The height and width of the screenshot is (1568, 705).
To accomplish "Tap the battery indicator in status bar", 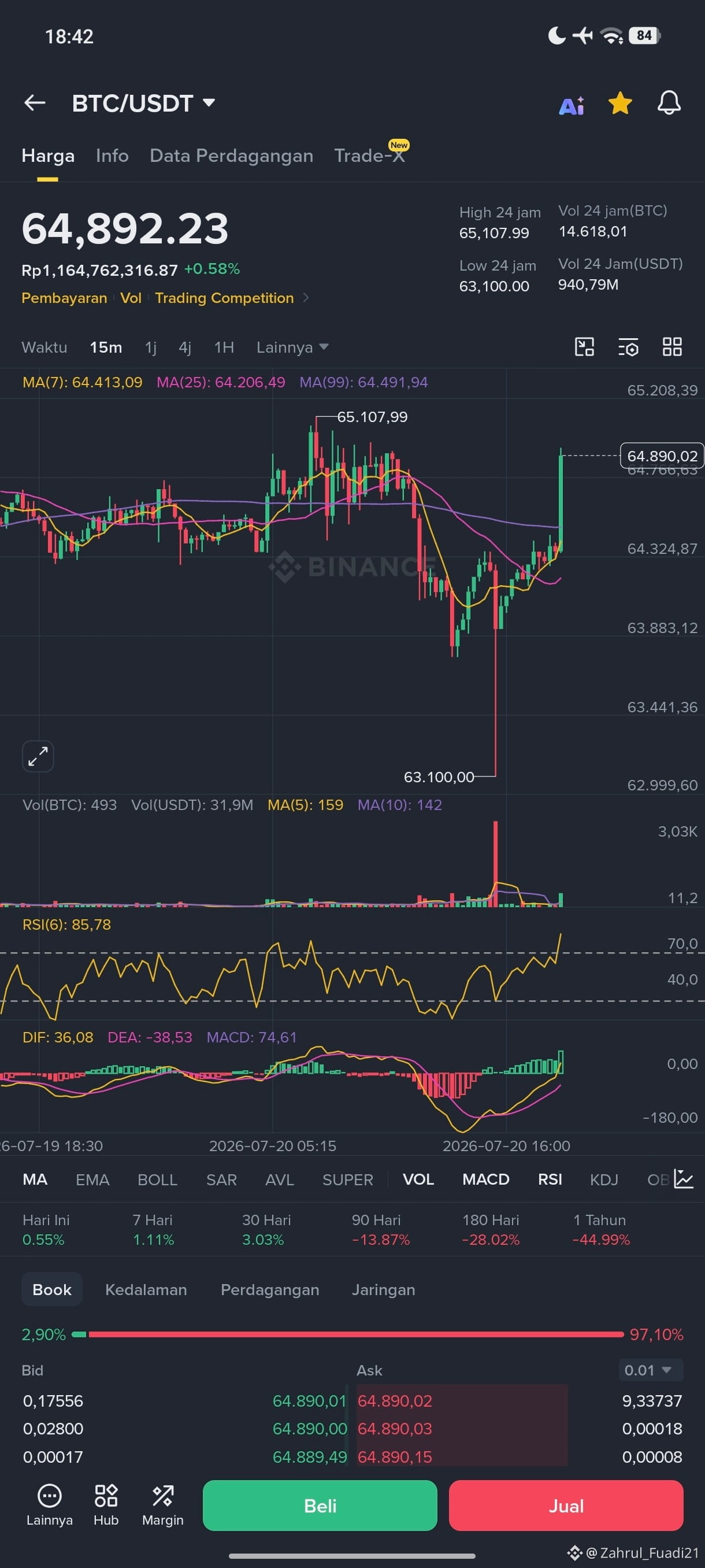I will [x=645, y=35].
